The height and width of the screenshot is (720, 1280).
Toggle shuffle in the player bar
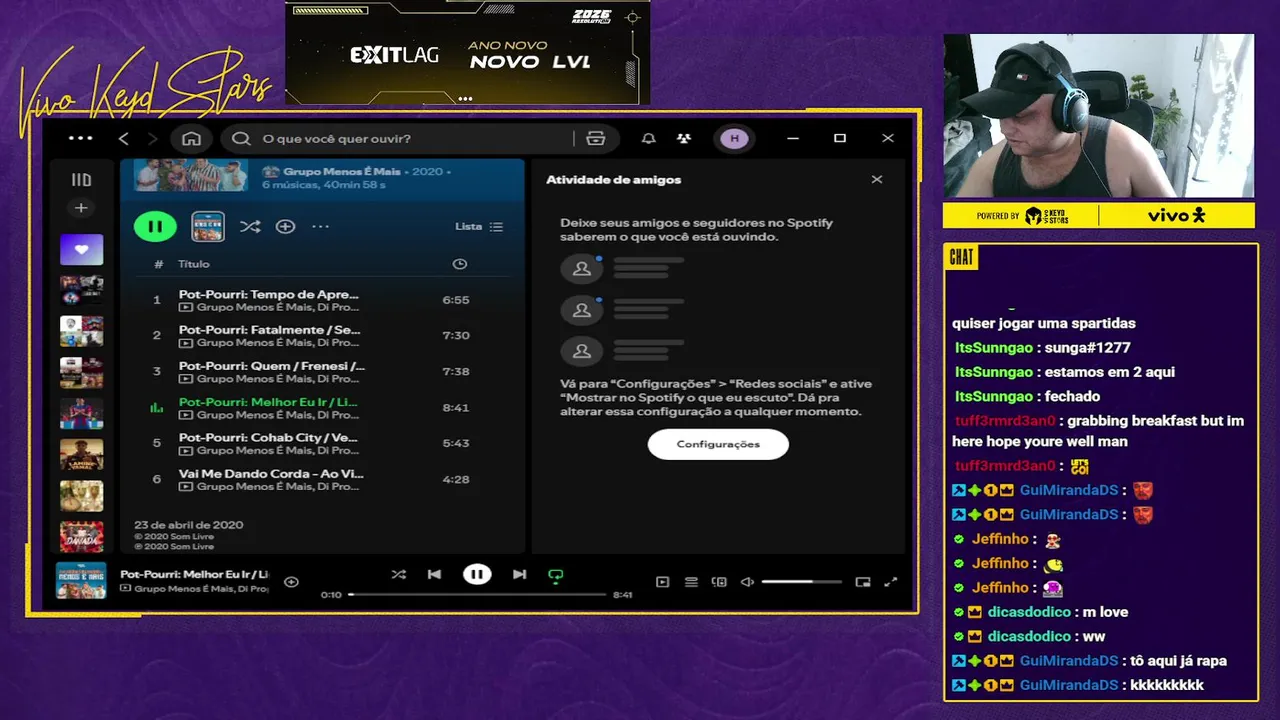tap(398, 574)
